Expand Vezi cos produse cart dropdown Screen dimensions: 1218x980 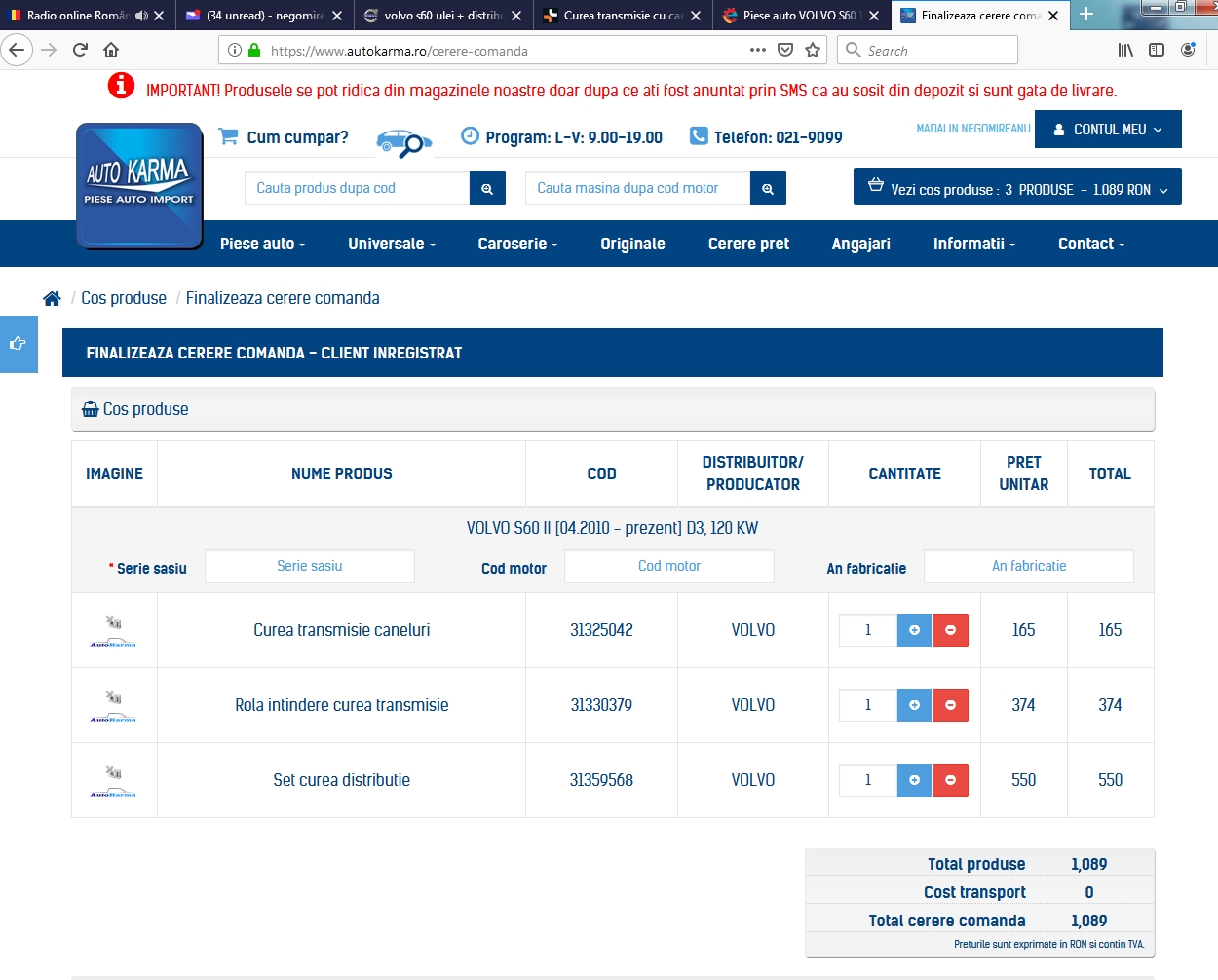(x=1017, y=186)
